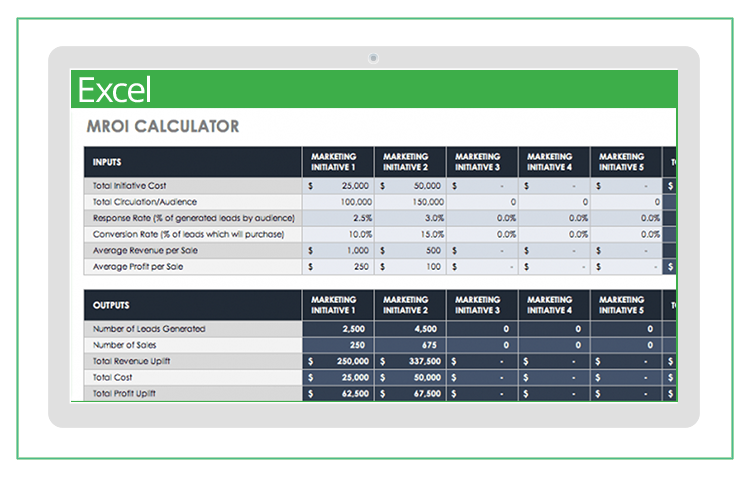Select Initiative 2 Total Circulation/Audience cell 150,000

click(410, 202)
